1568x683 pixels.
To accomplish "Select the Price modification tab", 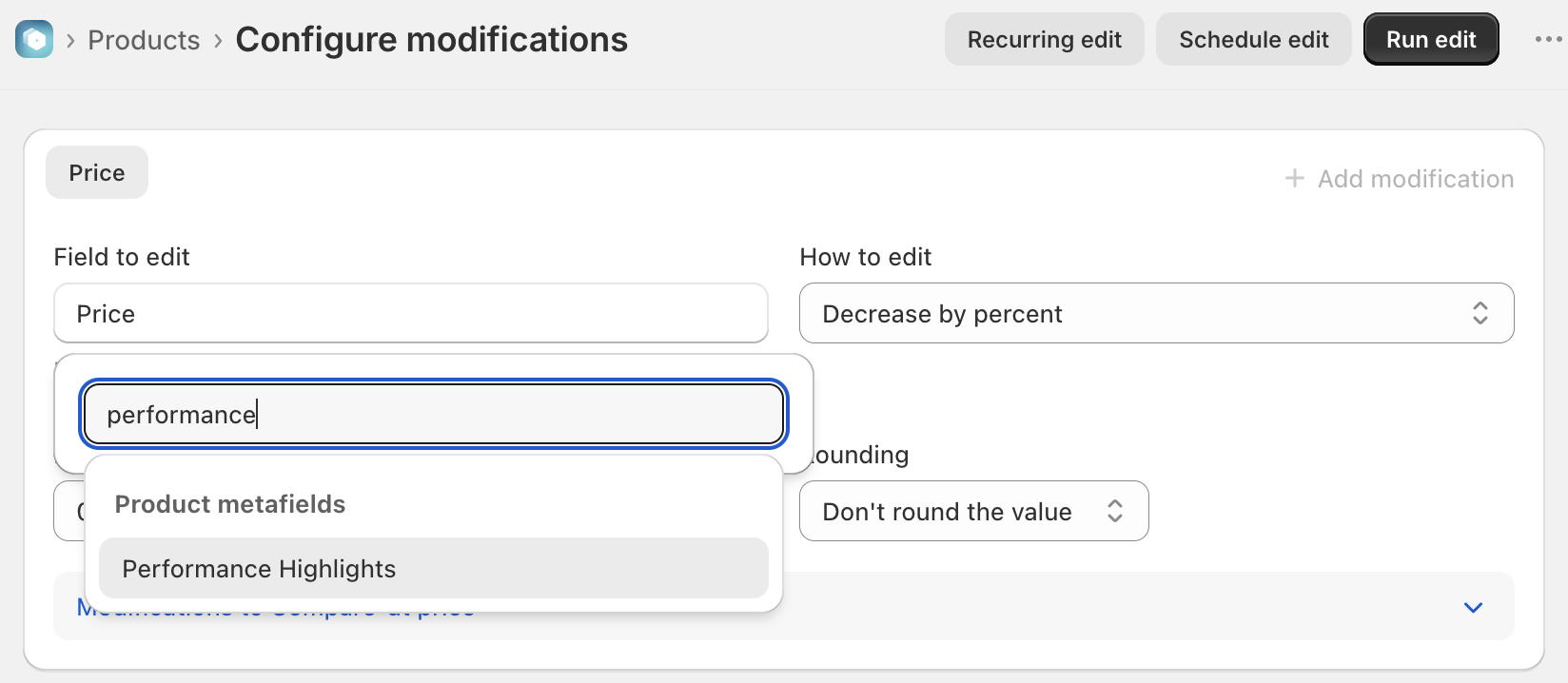I will [97, 172].
